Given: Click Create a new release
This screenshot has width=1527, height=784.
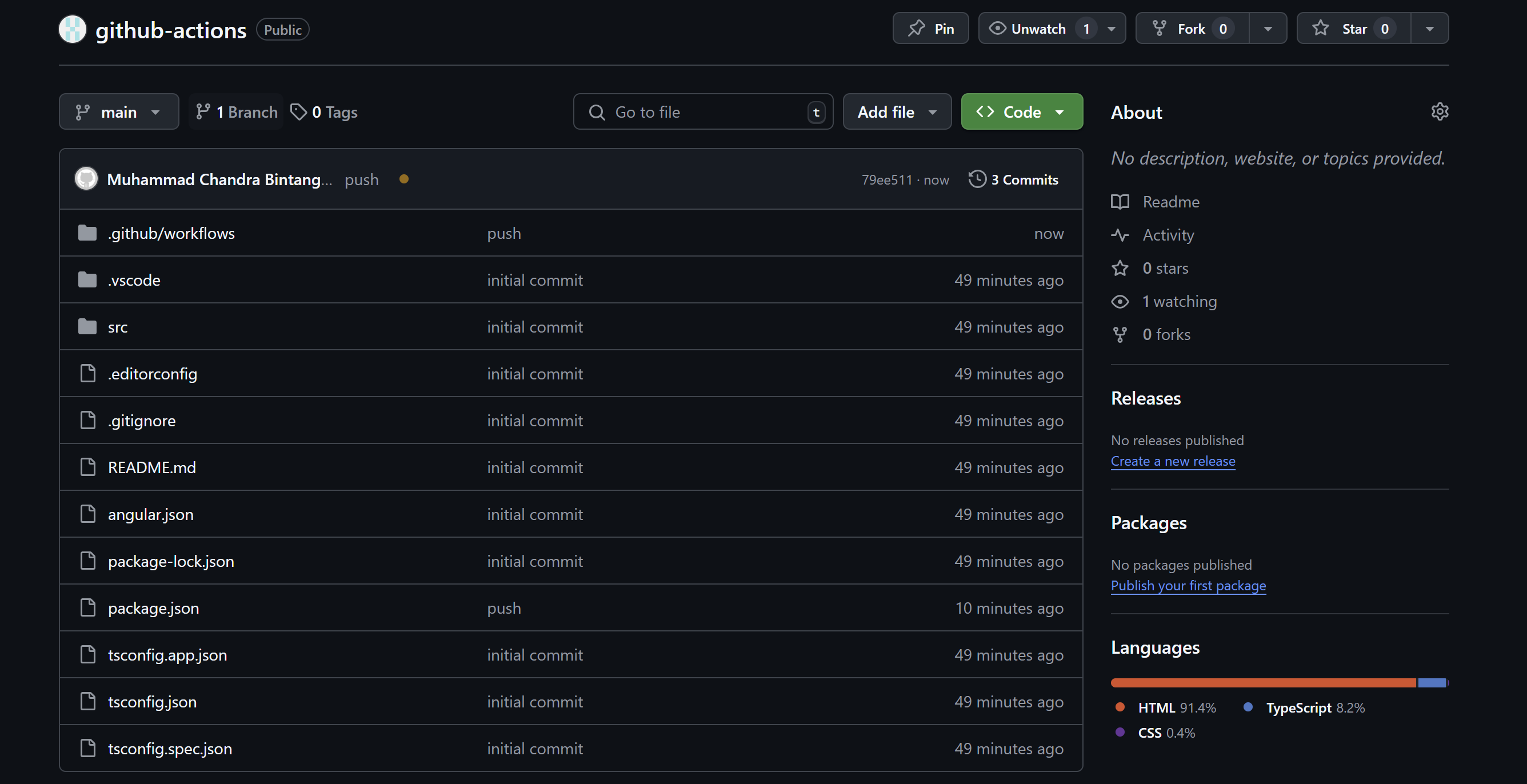Looking at the screenshot, I should pyautogui.click(x=1173, y=461).
